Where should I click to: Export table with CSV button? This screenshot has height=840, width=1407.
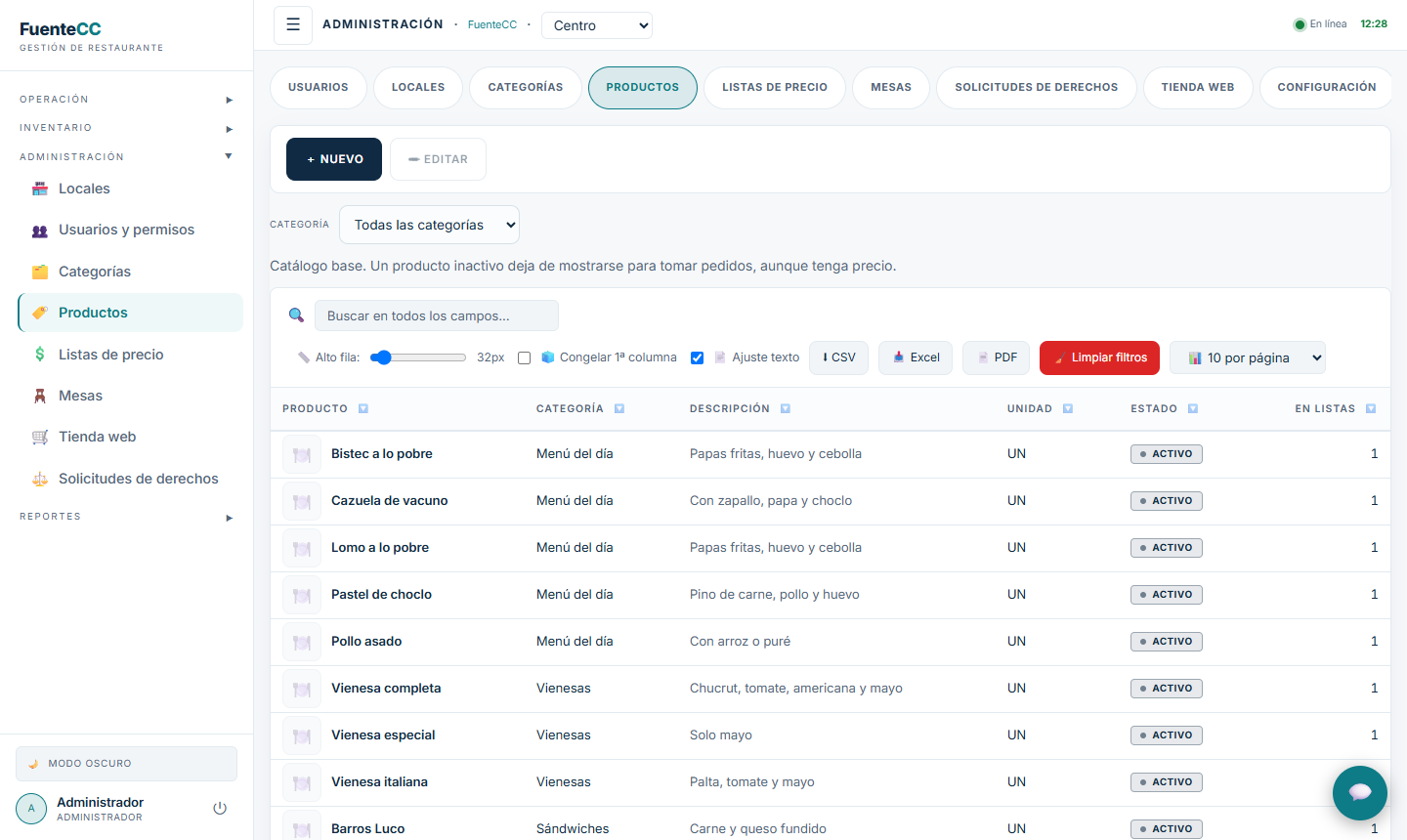click(838, 357)
